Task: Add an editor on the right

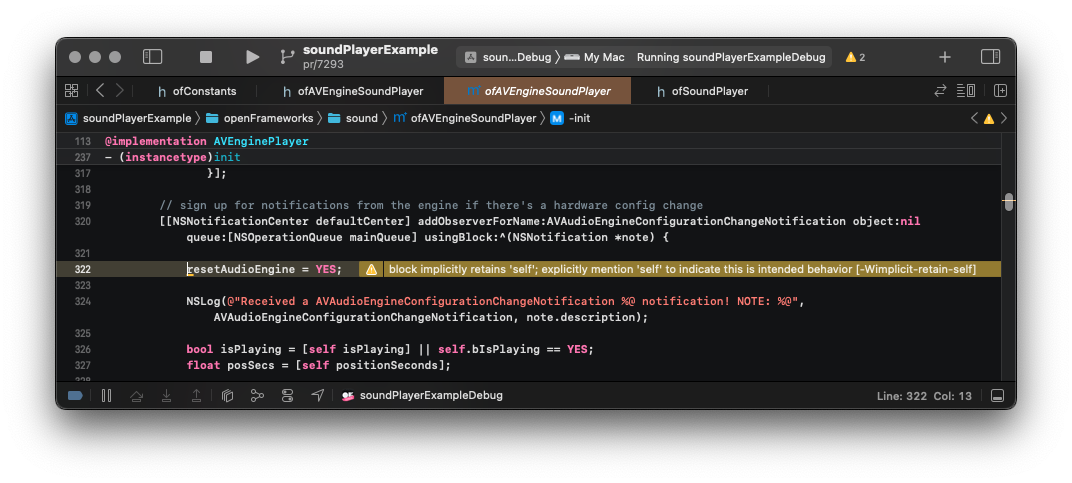Action: point(1000,90)
